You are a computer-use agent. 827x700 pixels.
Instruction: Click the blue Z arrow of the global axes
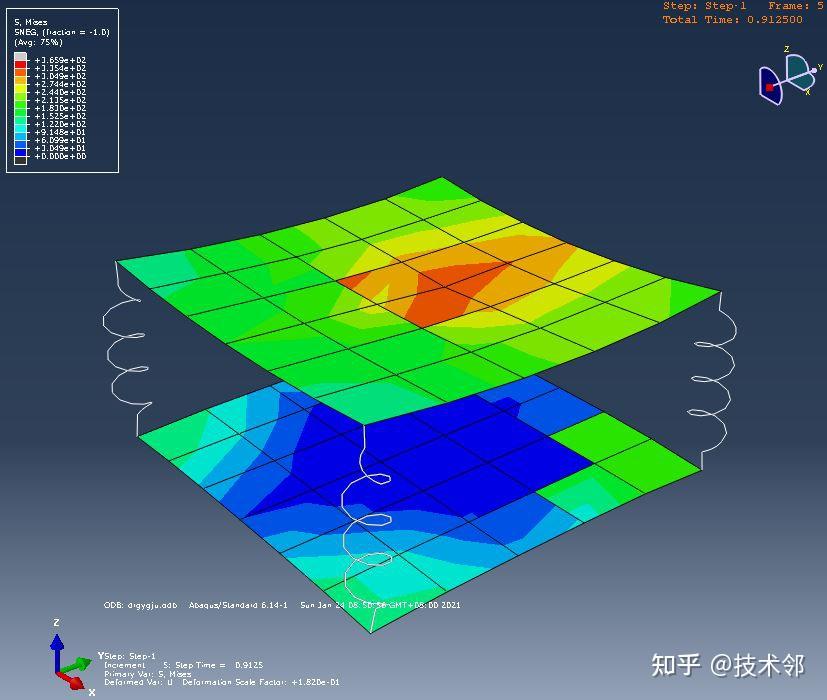[x=57, y=644]
